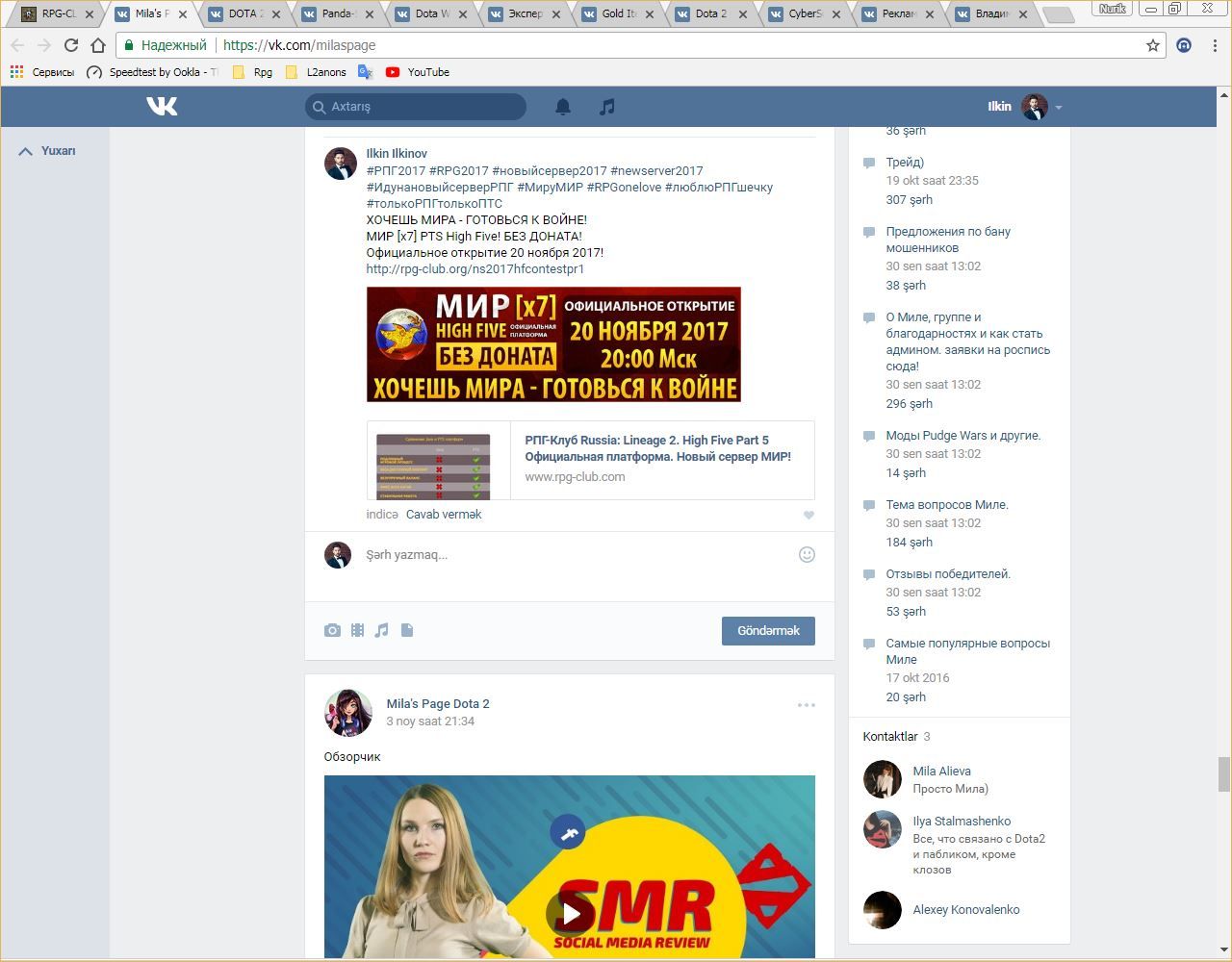
Task: Open the Rpg bookmarks folder
Action: click(252, 72)
